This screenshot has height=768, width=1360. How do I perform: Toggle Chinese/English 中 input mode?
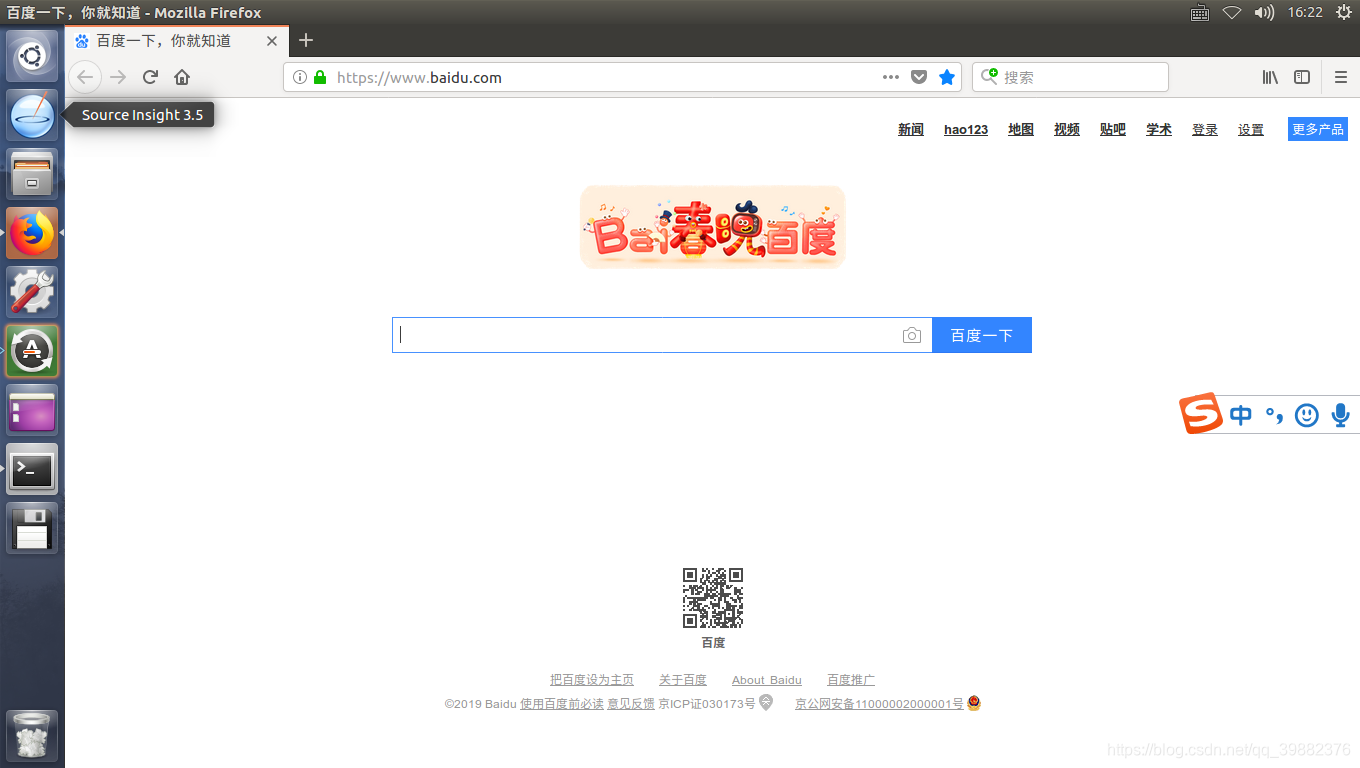click(x=1241, y=415)
